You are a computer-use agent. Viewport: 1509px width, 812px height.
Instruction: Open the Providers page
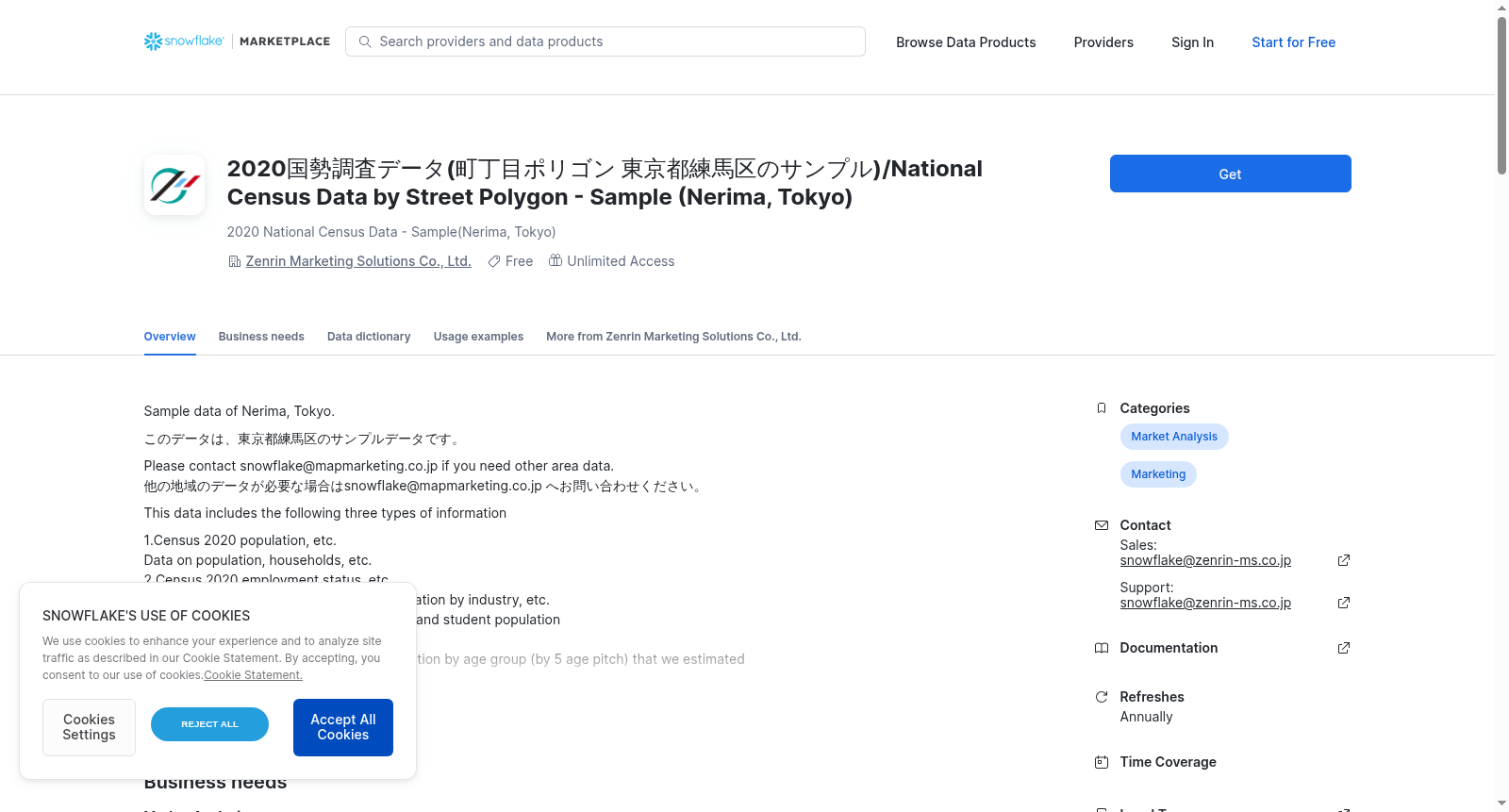pos(1103,42)
